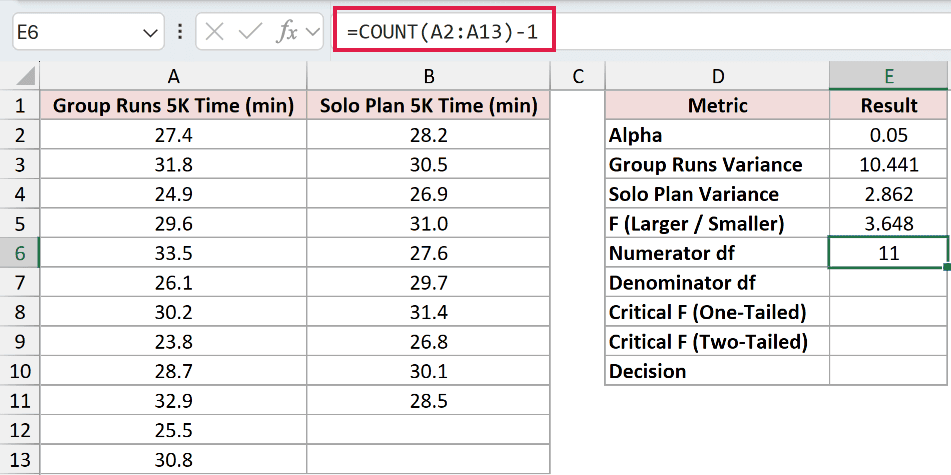This screenshot has width=951, height=475.
Task: Select cell with value 30.1
Action: pos(429,371)
